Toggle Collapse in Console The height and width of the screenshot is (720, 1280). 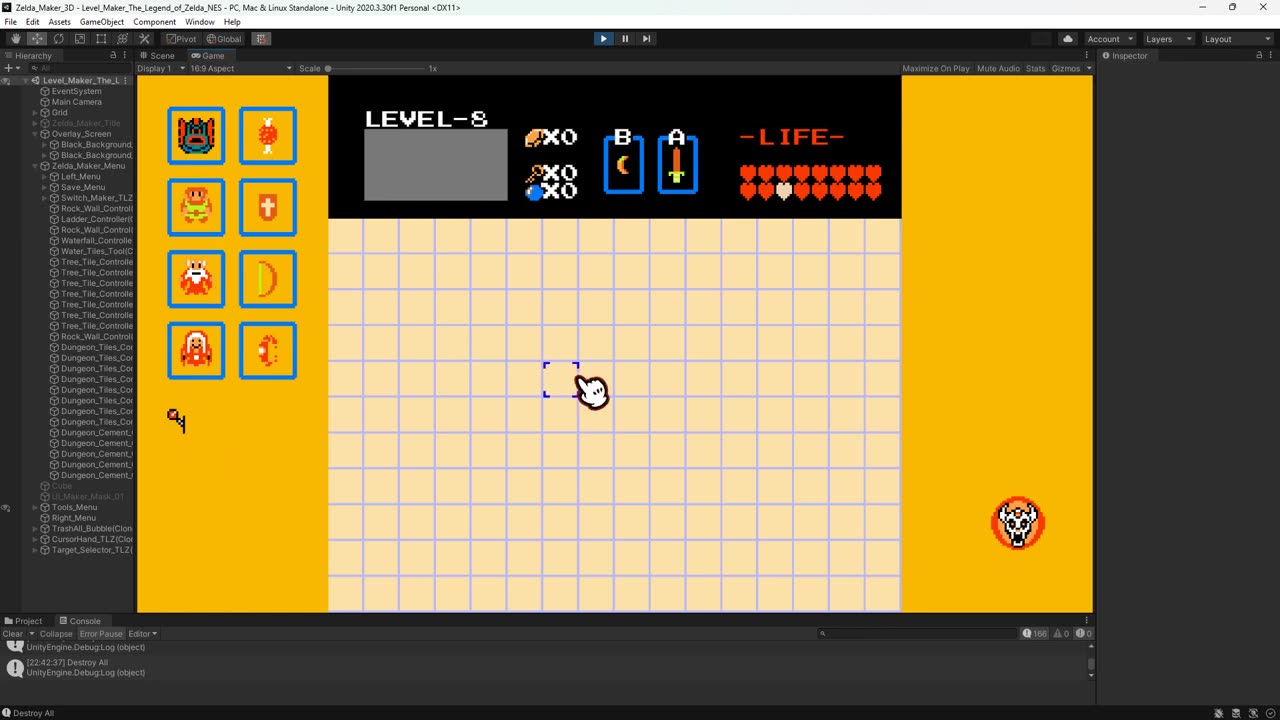56,634
